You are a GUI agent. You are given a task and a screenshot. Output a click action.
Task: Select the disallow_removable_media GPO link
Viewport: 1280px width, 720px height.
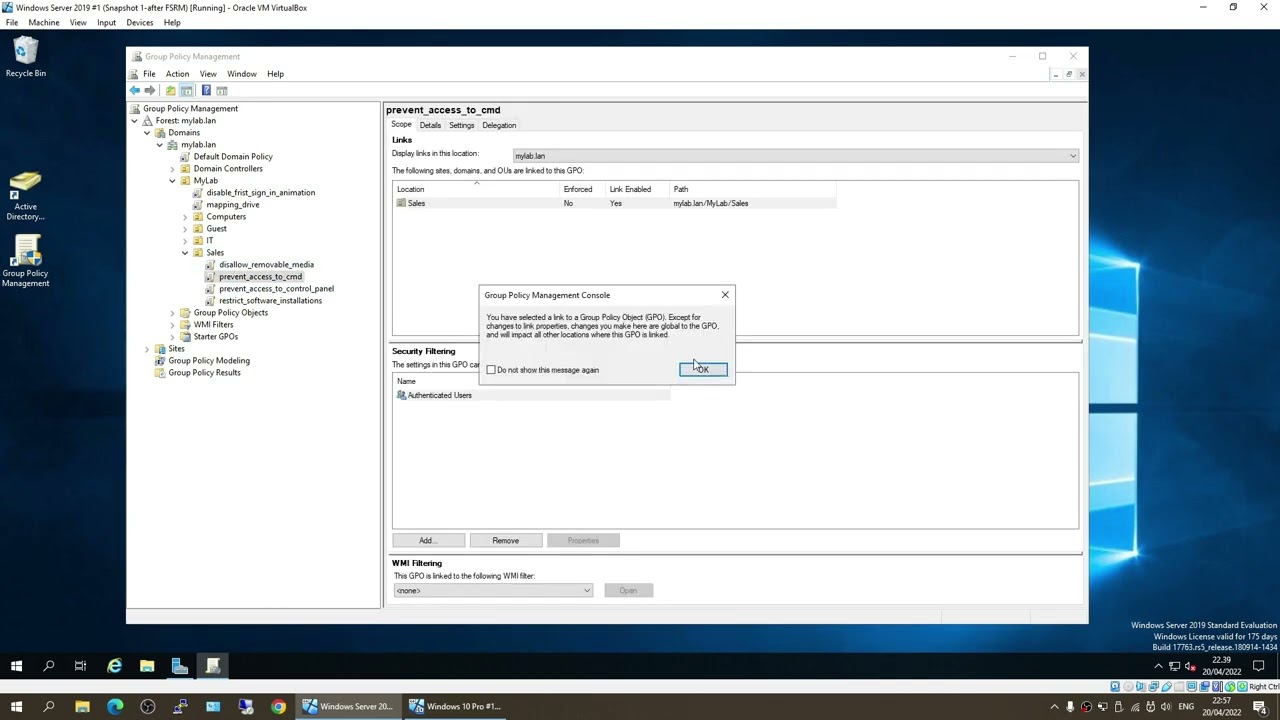pos(266,265)
